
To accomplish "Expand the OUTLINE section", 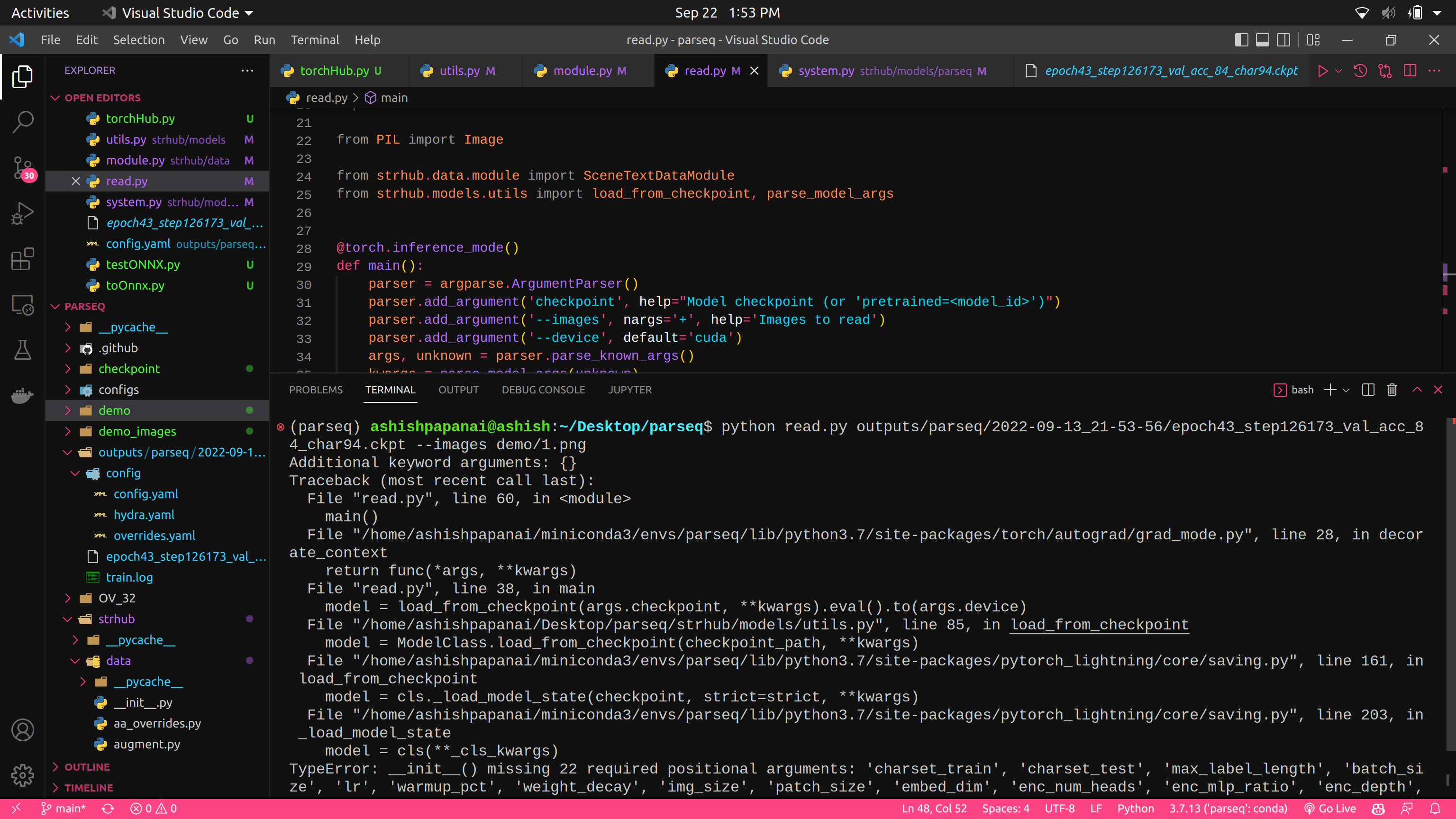I will point(87,767).
